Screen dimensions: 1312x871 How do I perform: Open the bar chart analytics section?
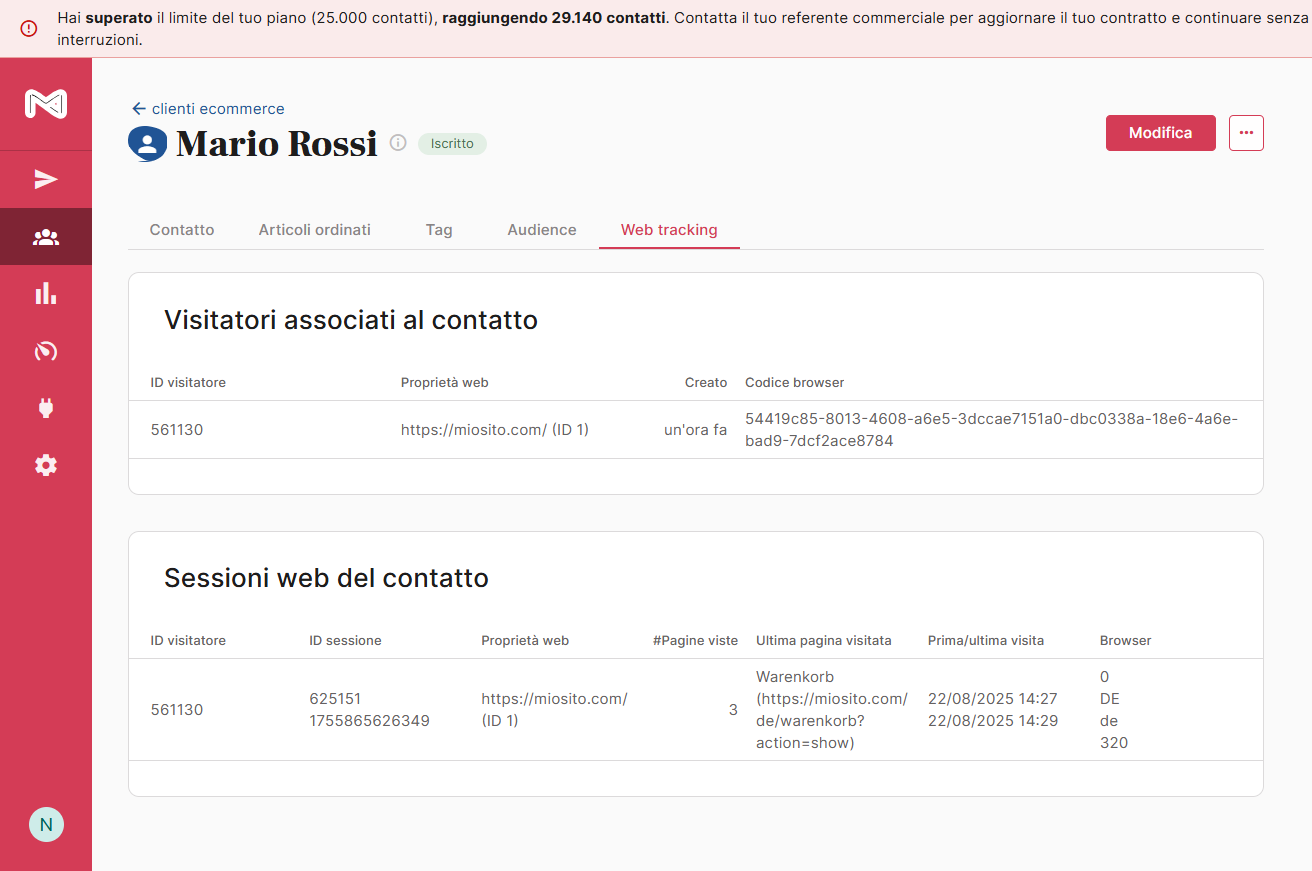[x=46, y=294]
